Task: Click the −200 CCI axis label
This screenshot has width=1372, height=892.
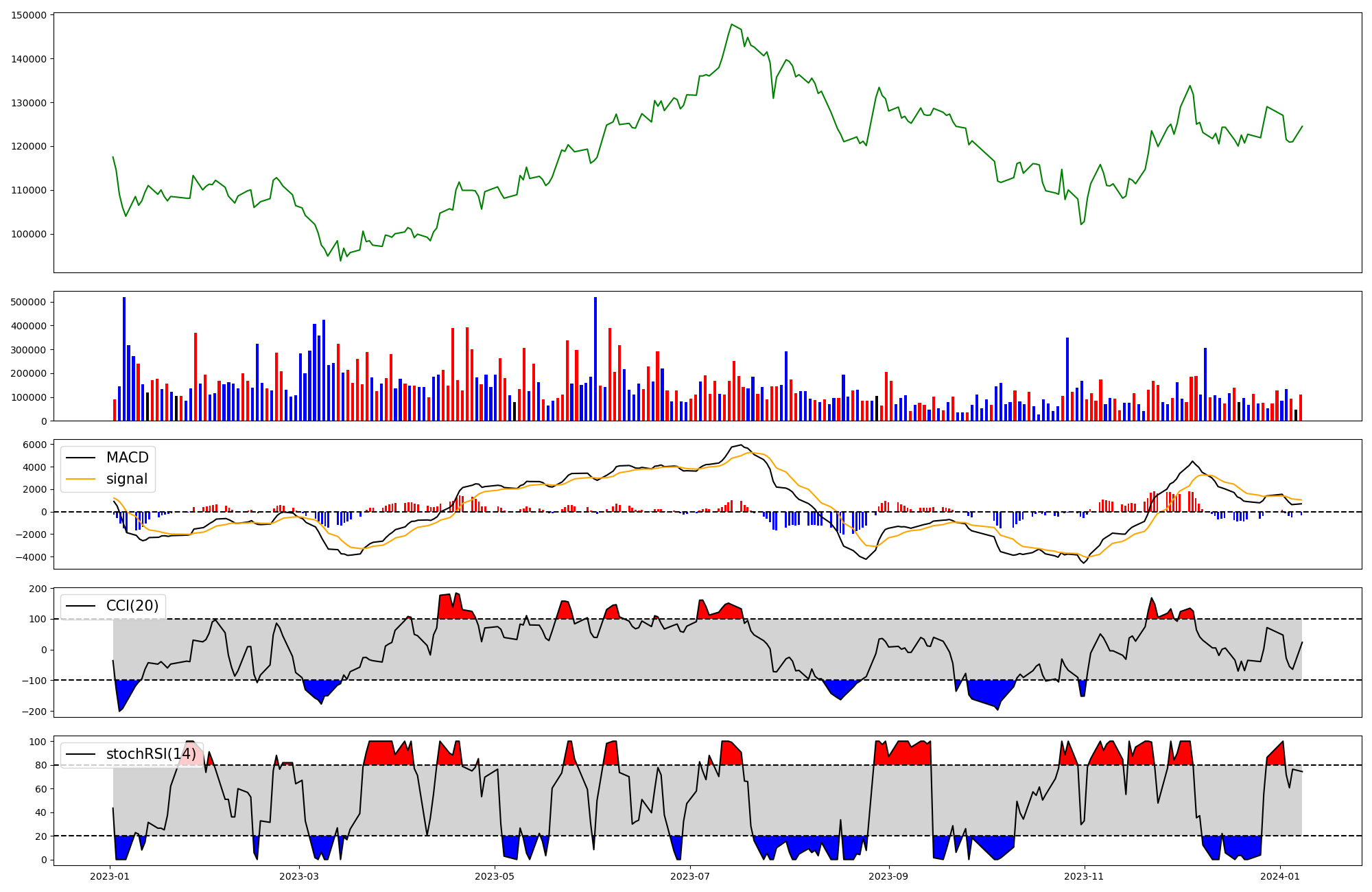Action: point(33,712)
